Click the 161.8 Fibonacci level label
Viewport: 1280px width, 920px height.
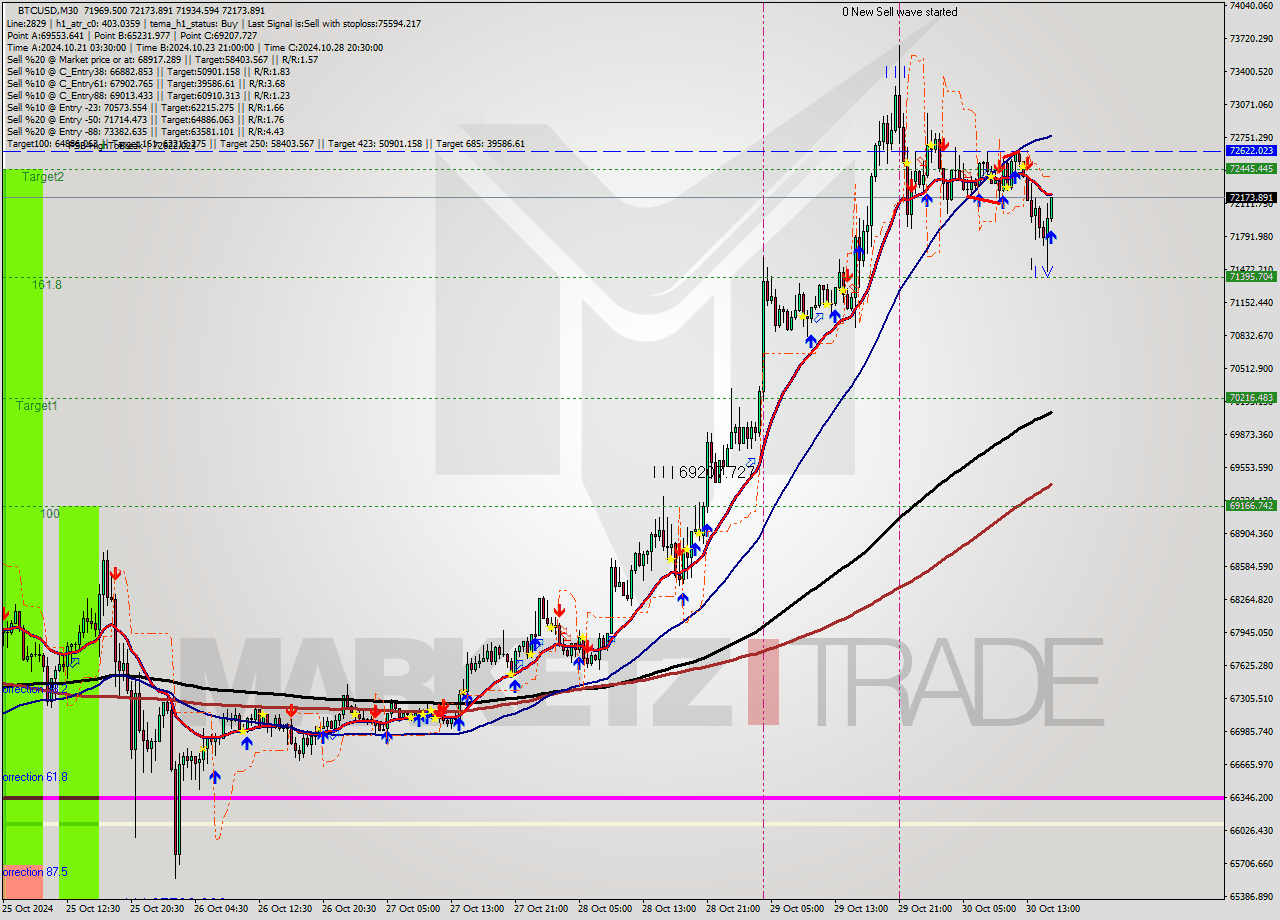46,285
